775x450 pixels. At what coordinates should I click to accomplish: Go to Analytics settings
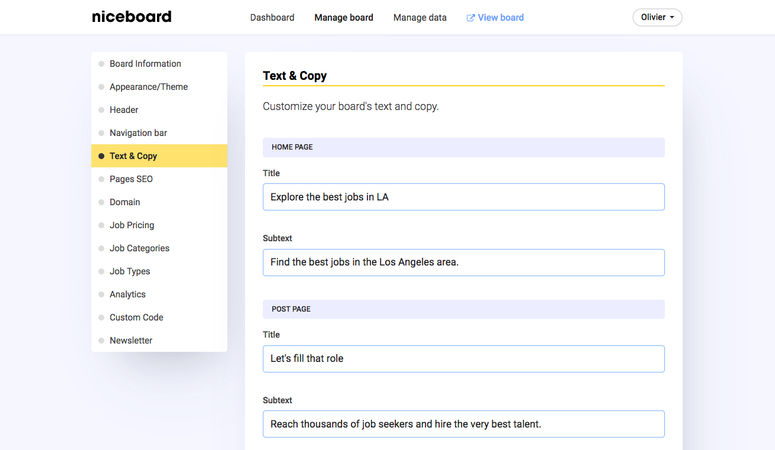[159, 294]
